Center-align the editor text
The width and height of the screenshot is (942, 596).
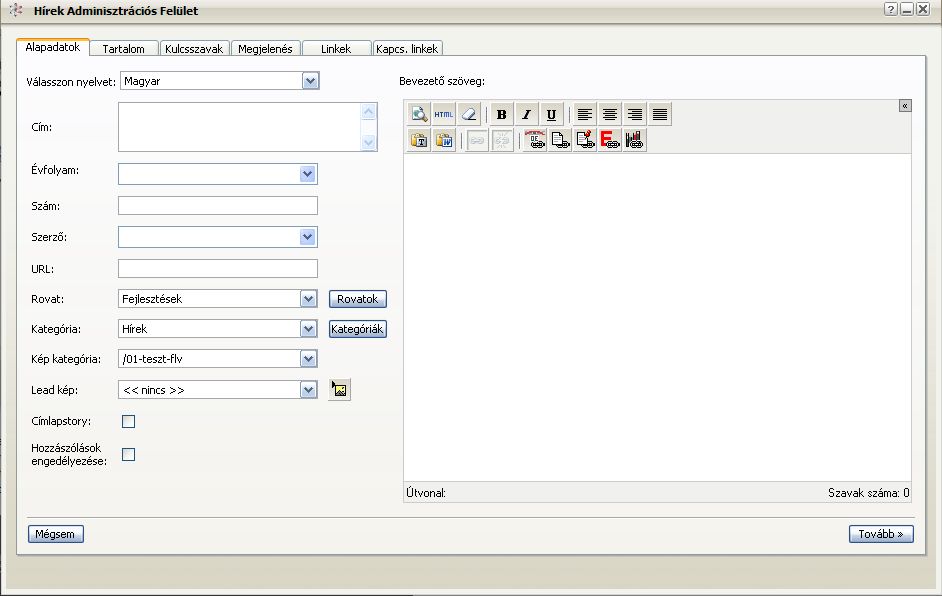click(610, 114)
